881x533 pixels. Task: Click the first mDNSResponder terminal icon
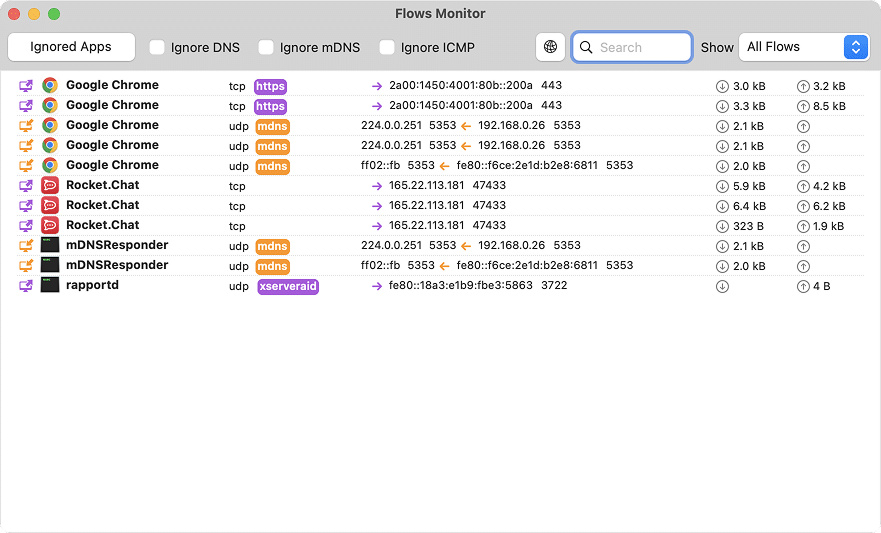pos(50,246)
